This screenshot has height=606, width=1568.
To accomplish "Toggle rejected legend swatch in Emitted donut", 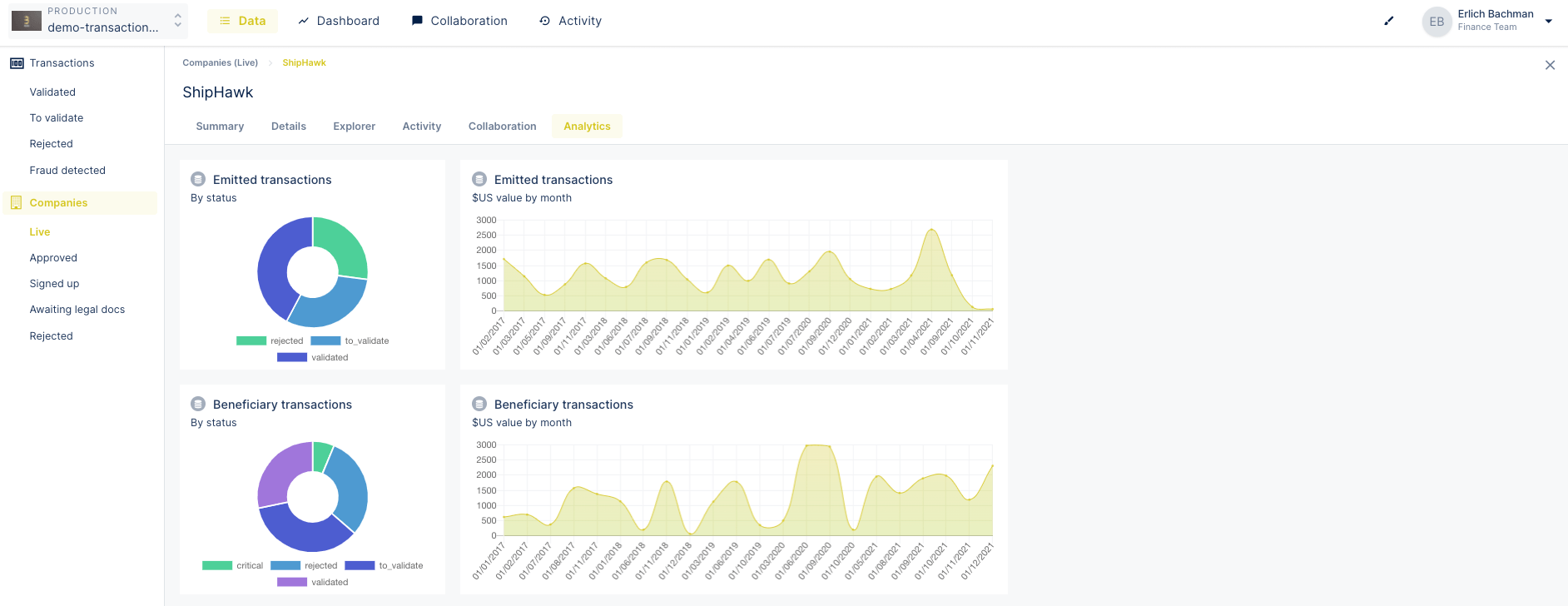I will tap(251, 340).
